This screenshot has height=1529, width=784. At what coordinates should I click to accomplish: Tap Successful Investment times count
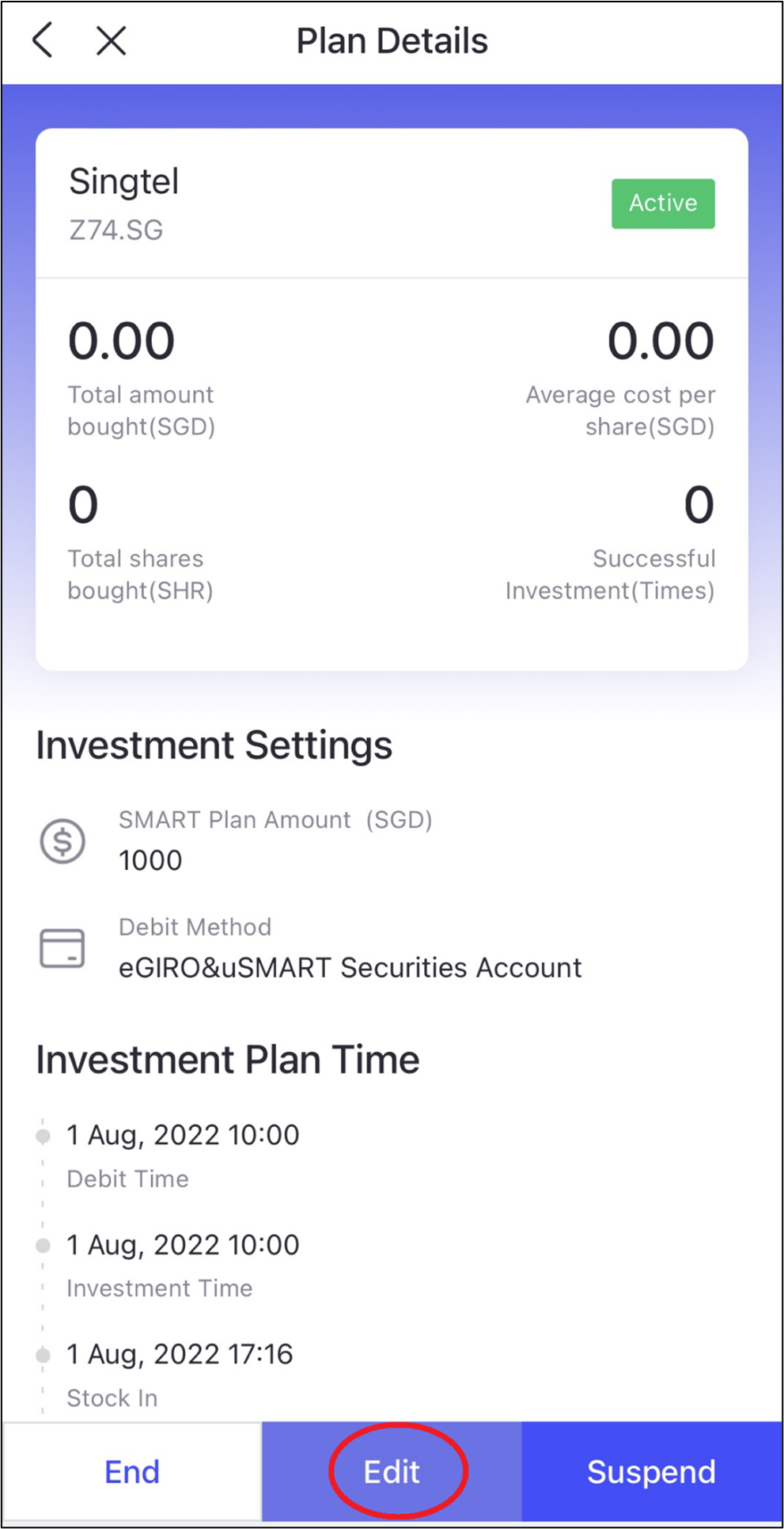coord(699,505)
